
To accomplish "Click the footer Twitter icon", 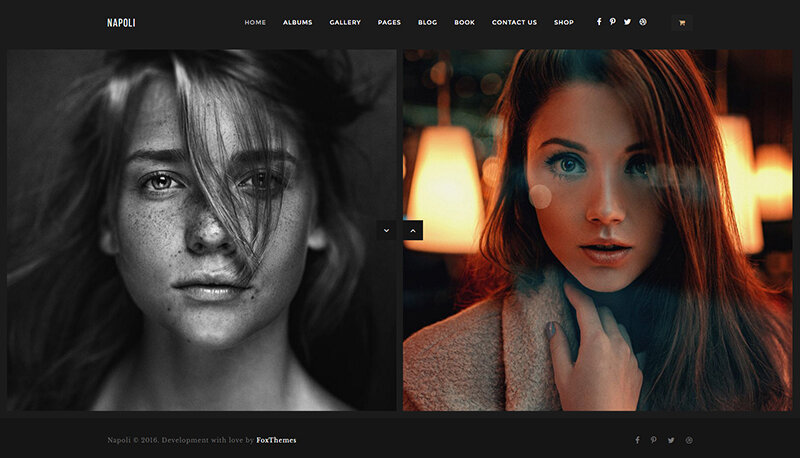I will [671, 440].
